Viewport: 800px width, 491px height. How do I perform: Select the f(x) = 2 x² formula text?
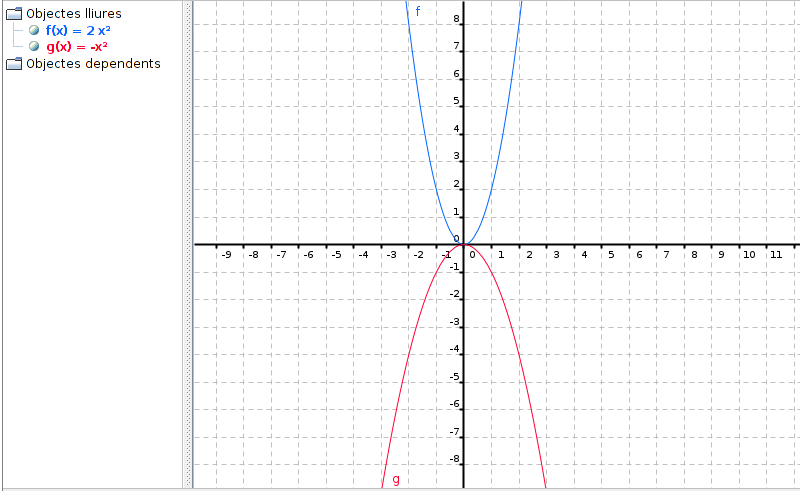click(78, 31)
